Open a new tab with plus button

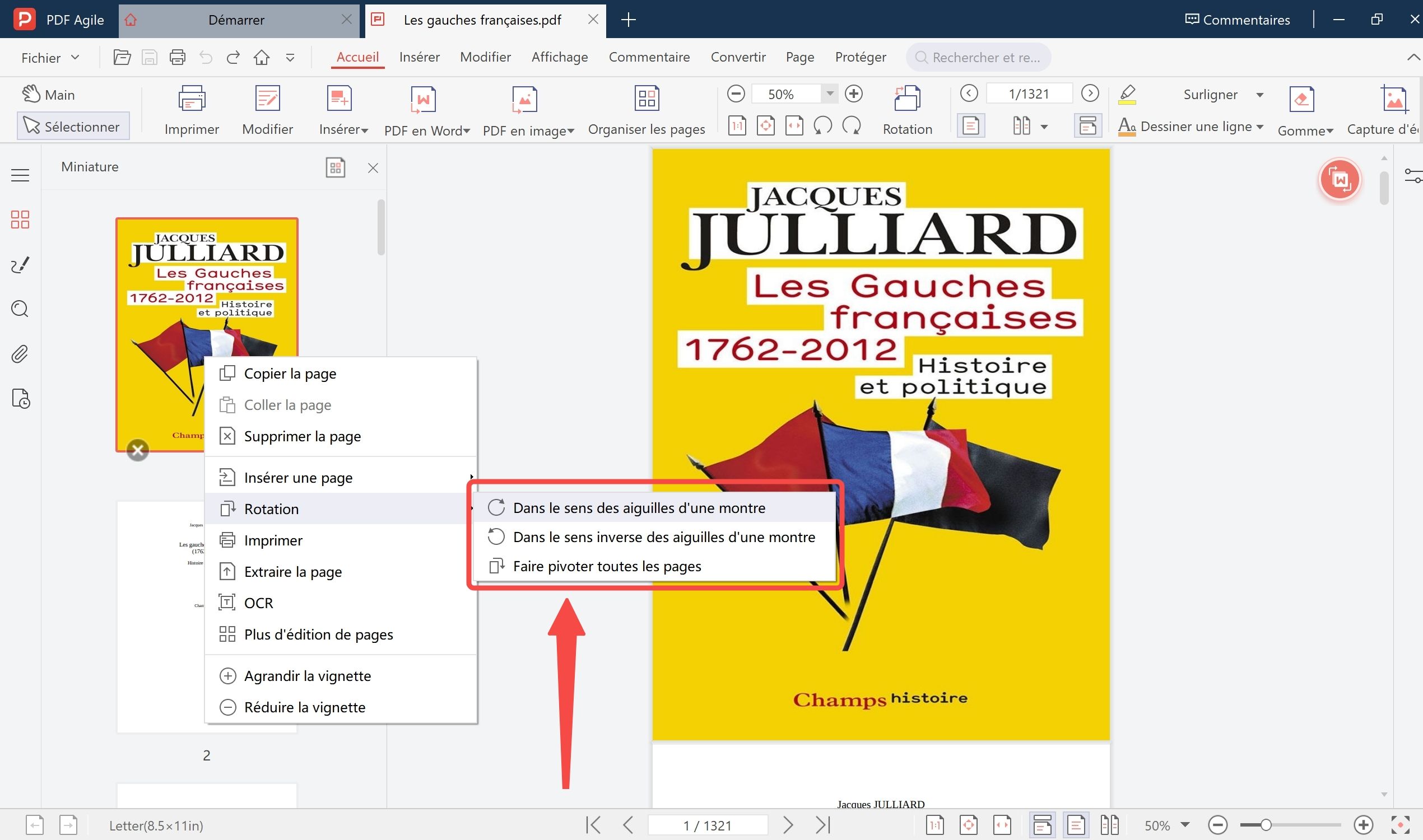click(x=628, y=20)
